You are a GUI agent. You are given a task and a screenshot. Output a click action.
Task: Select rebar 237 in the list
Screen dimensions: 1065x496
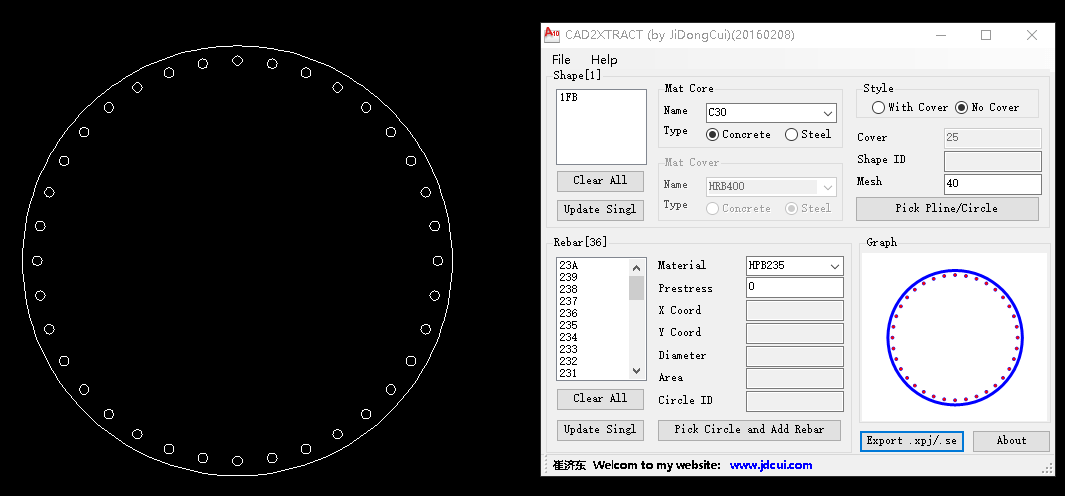coord(568,301)
